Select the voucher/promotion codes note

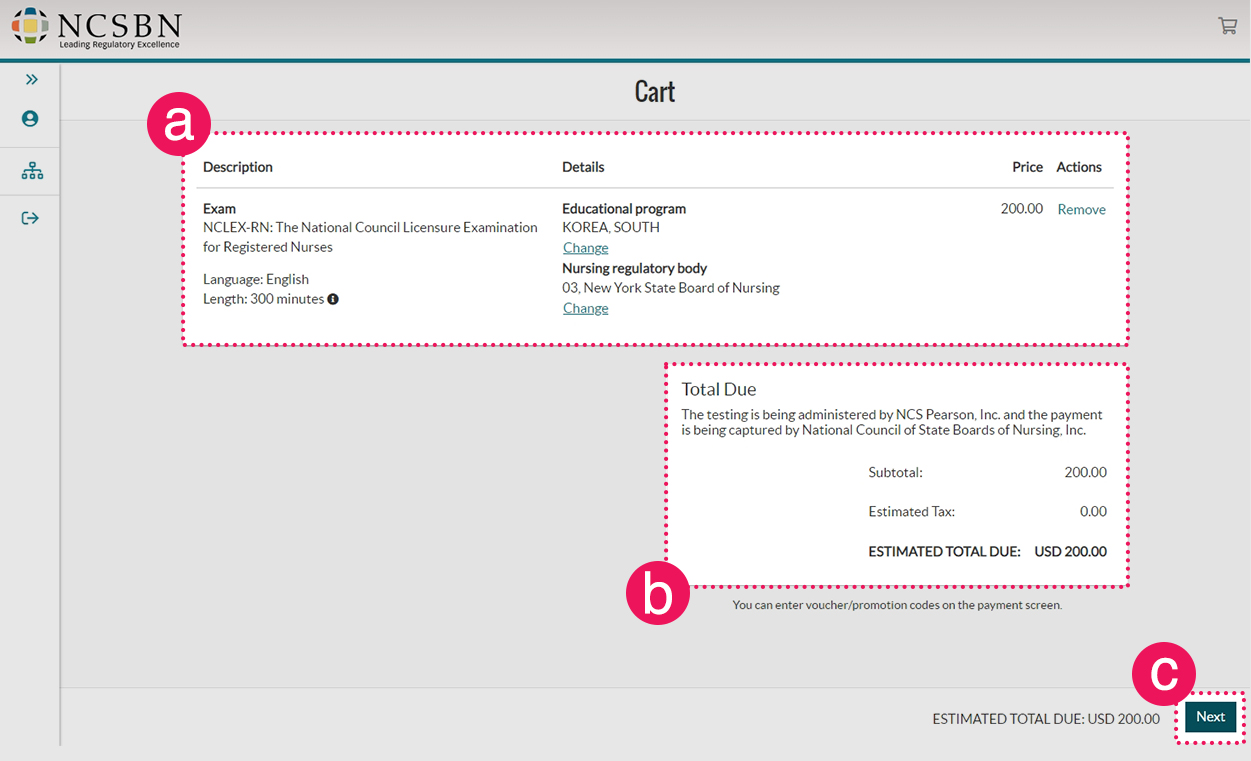pos(897,605)
